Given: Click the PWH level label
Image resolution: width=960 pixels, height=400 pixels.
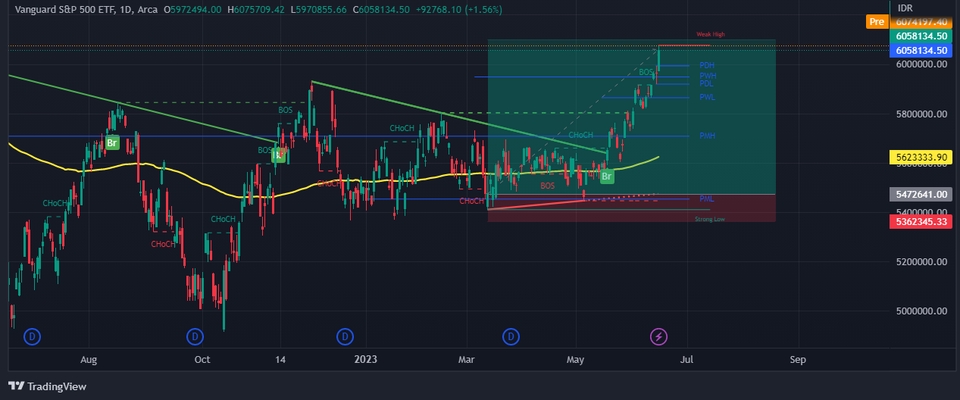Looking at the screenshot, I should [x=708, y=76].
